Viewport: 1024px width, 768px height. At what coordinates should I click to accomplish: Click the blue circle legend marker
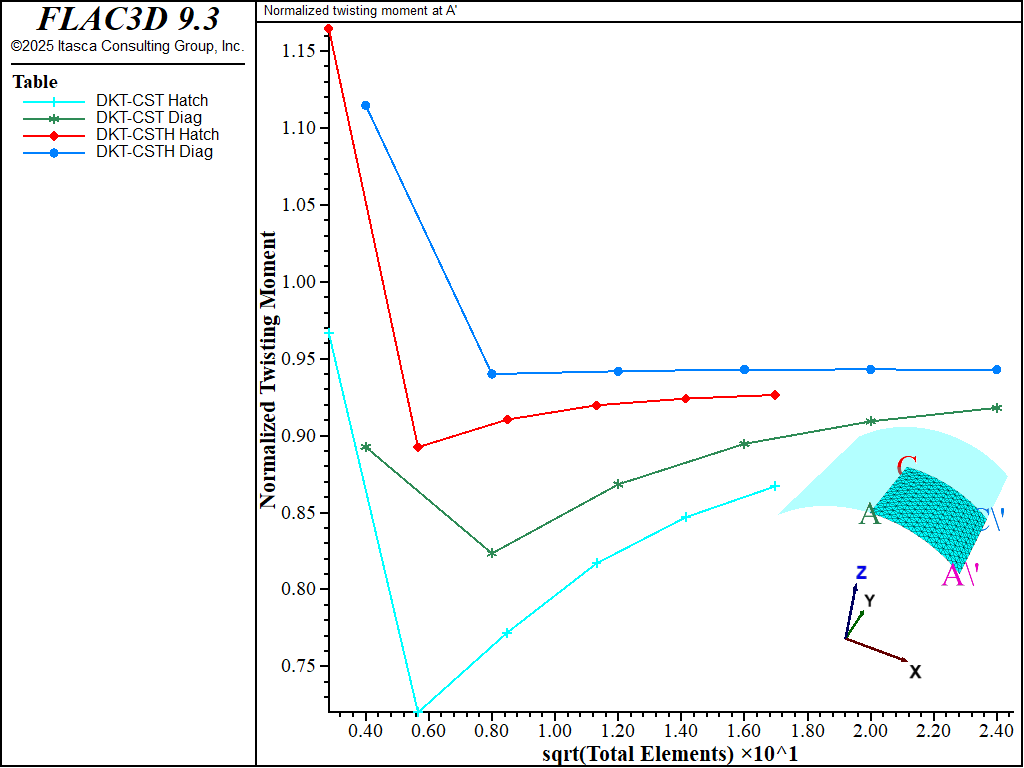click(x=55, y=152)
